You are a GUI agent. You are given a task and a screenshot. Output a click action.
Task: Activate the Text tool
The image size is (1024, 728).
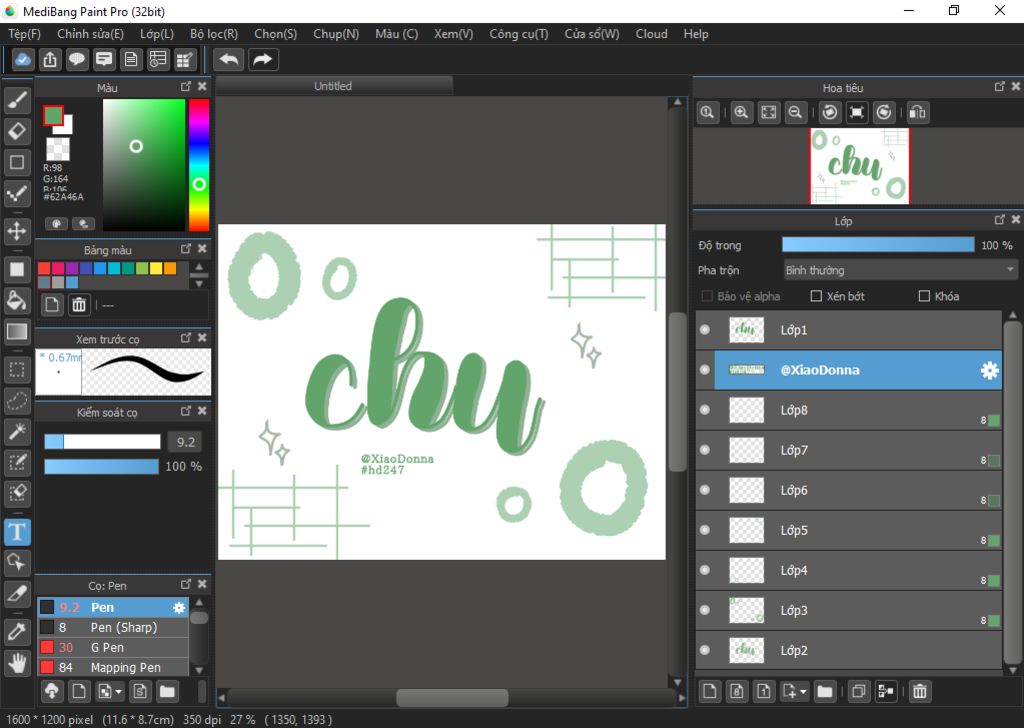coord(17,531)
